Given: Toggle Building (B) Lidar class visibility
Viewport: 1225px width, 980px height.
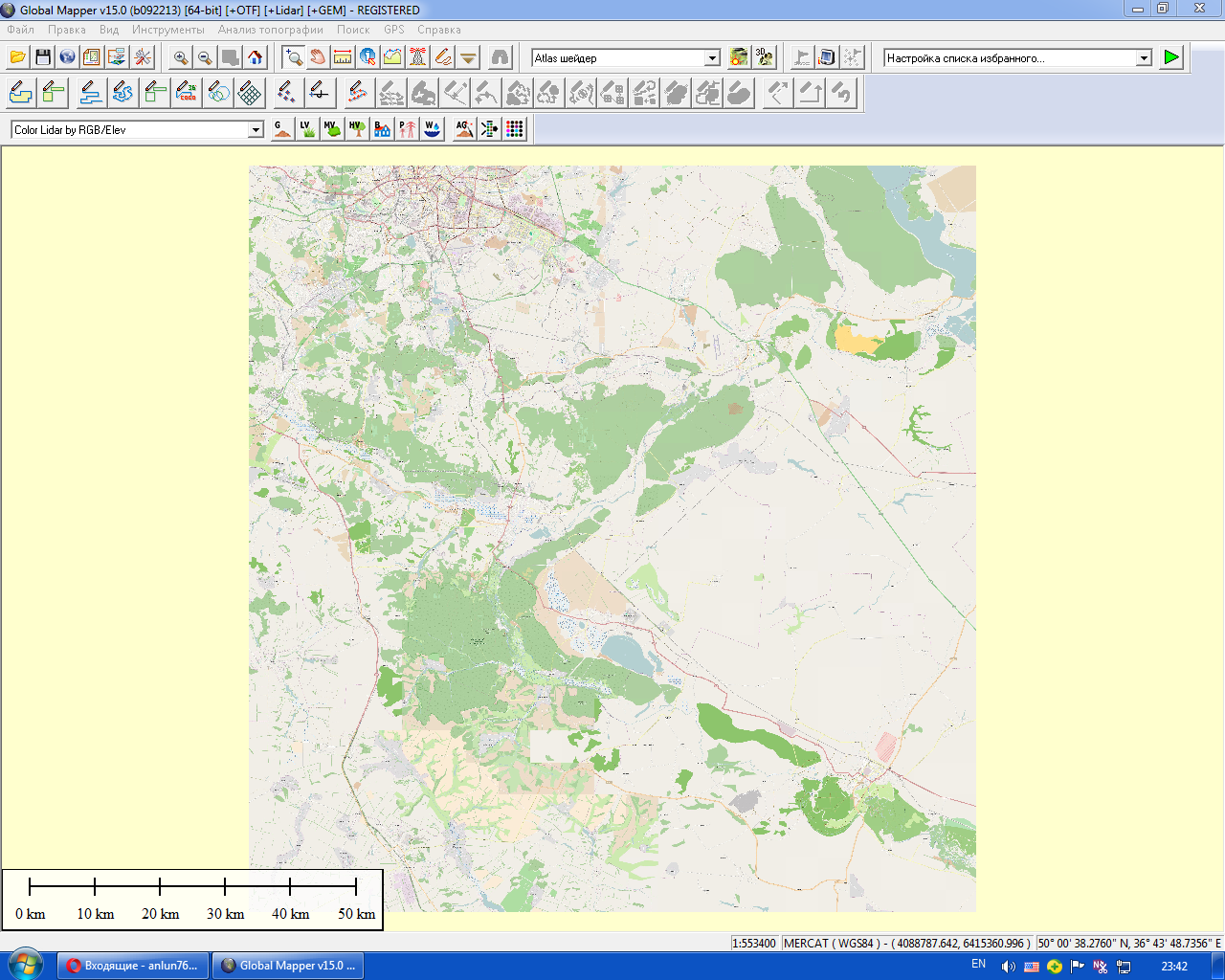Looking at the screenshot, I should tap(382, 129).
